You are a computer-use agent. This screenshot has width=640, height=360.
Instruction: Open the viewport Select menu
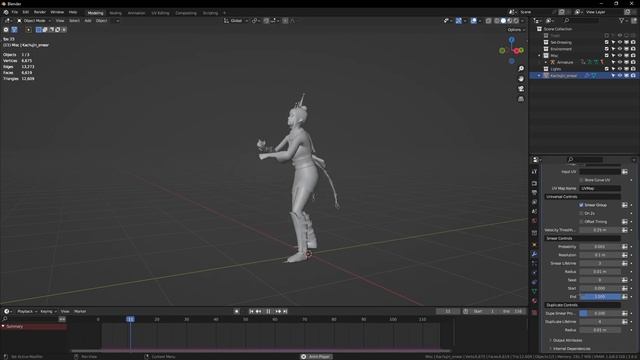coord(74,21)
